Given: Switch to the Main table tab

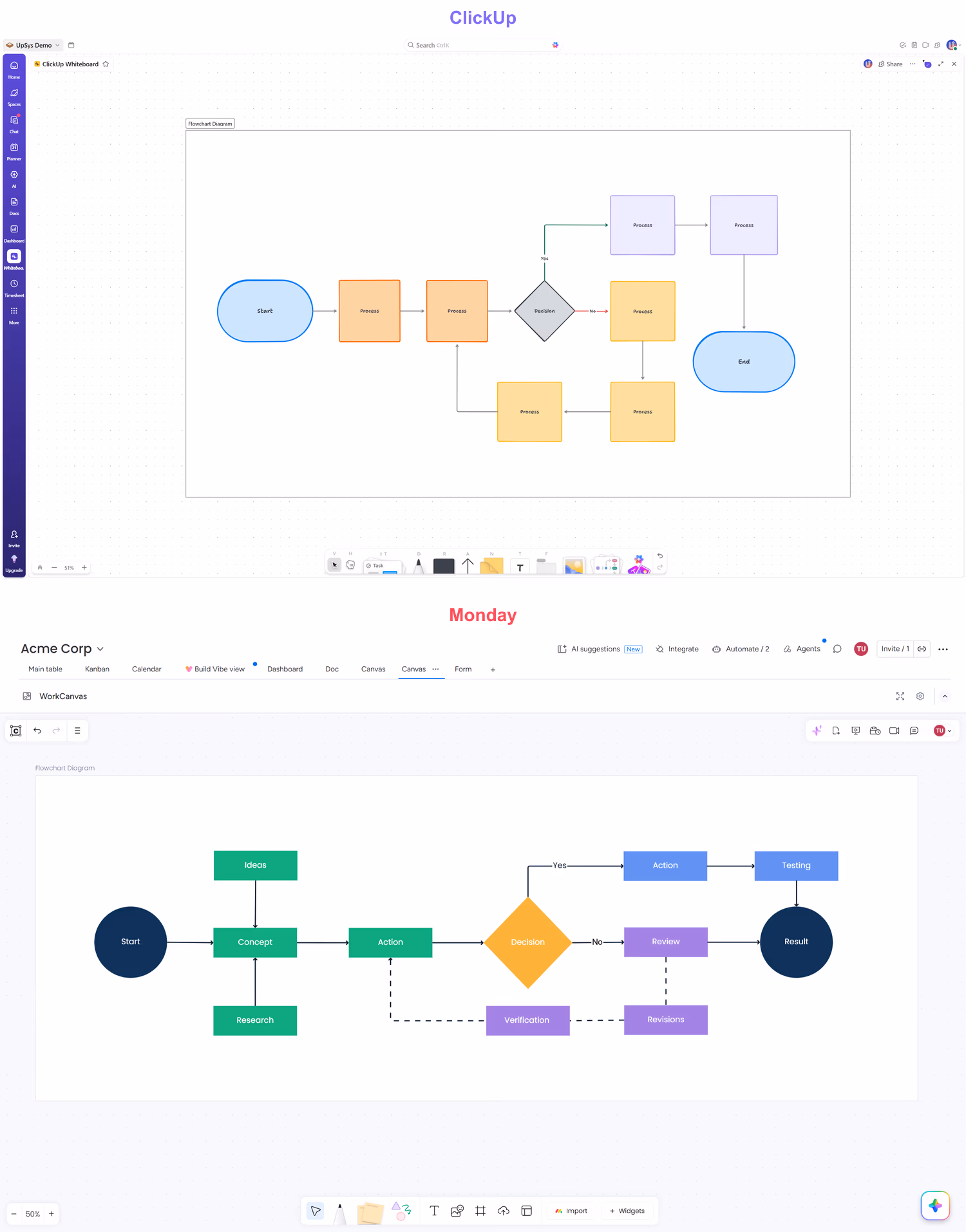Looking at the screenshot, I should pyautogui.click(x=45, y=669).
